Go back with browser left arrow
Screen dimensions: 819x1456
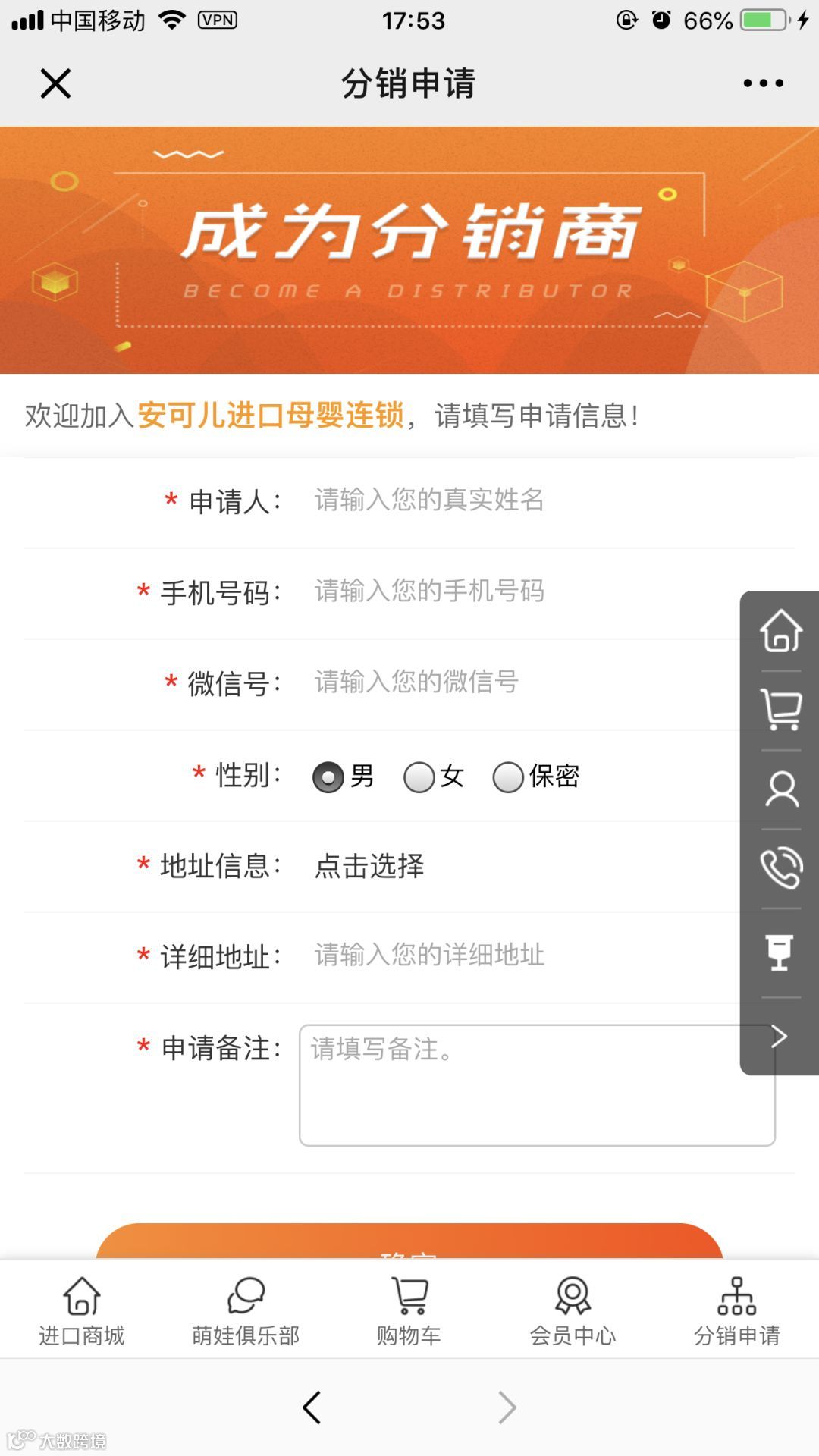click(x=312, y=1407)
